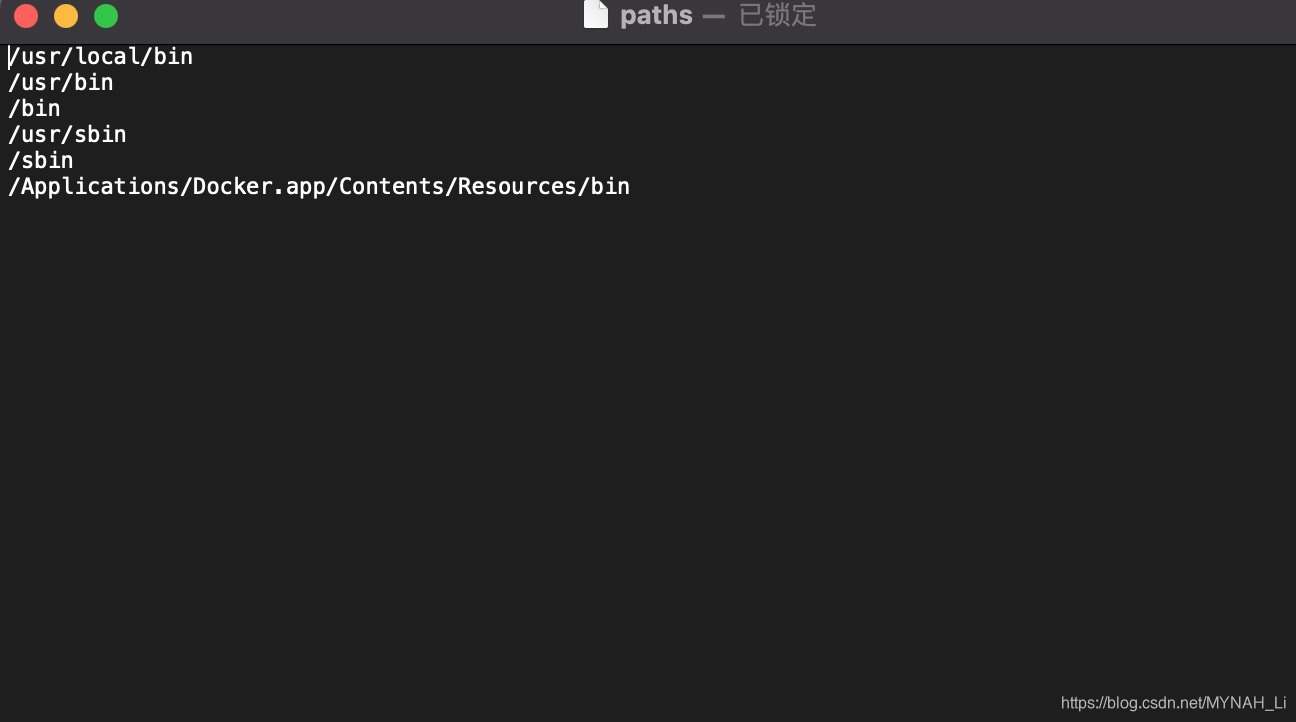Click the standalone /bin line
This screenshot has height=722, width=1296.
(x=34, y=109)
